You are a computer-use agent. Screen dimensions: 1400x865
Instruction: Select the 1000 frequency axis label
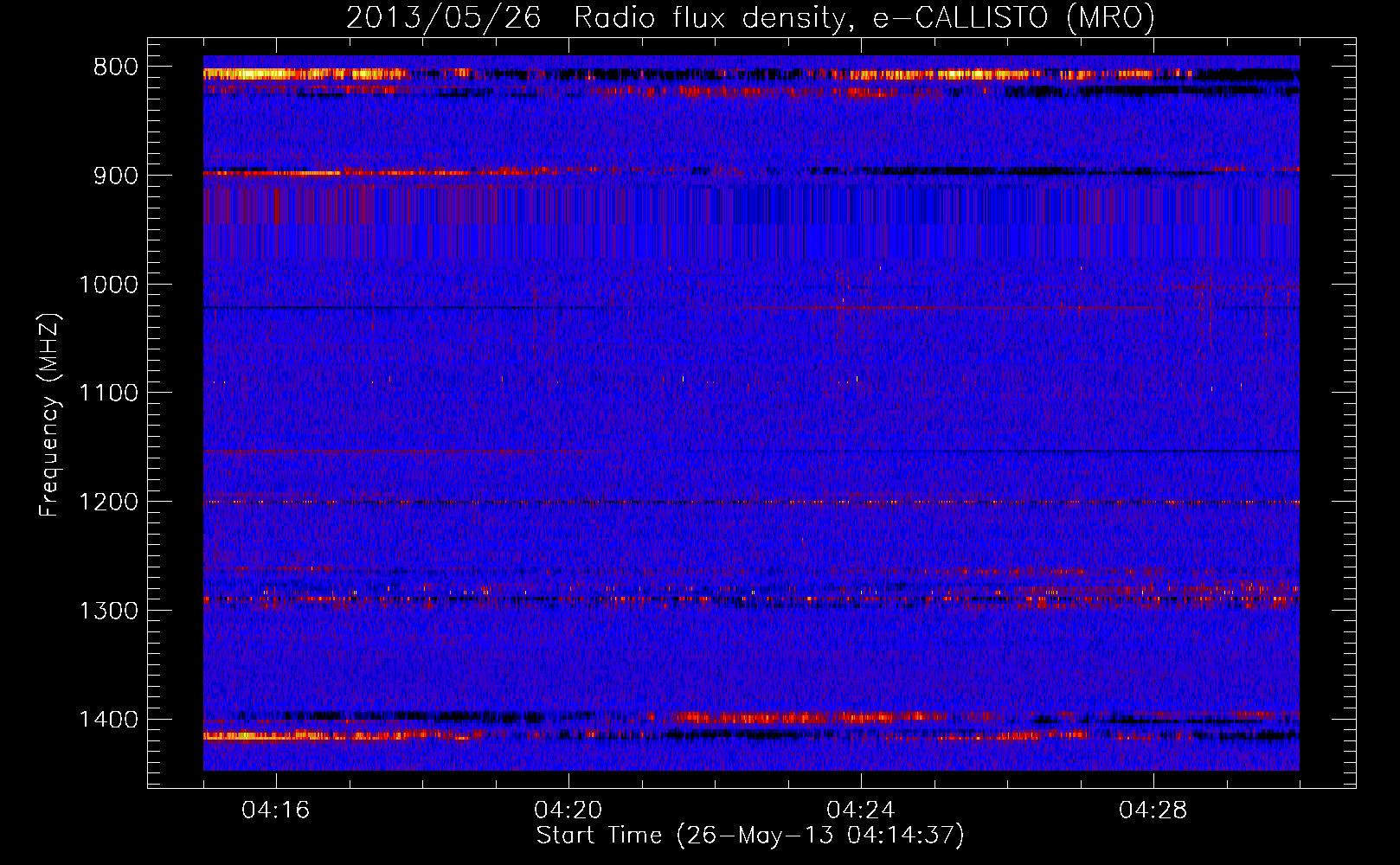point(108,285)
